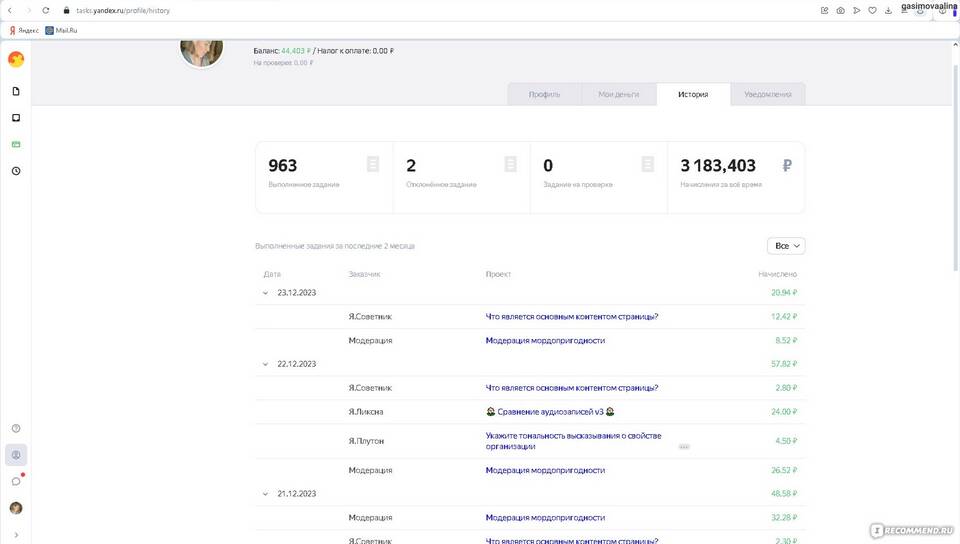Switch to the Уведомления tab
960x544 pixels.
tap(768, 94)
